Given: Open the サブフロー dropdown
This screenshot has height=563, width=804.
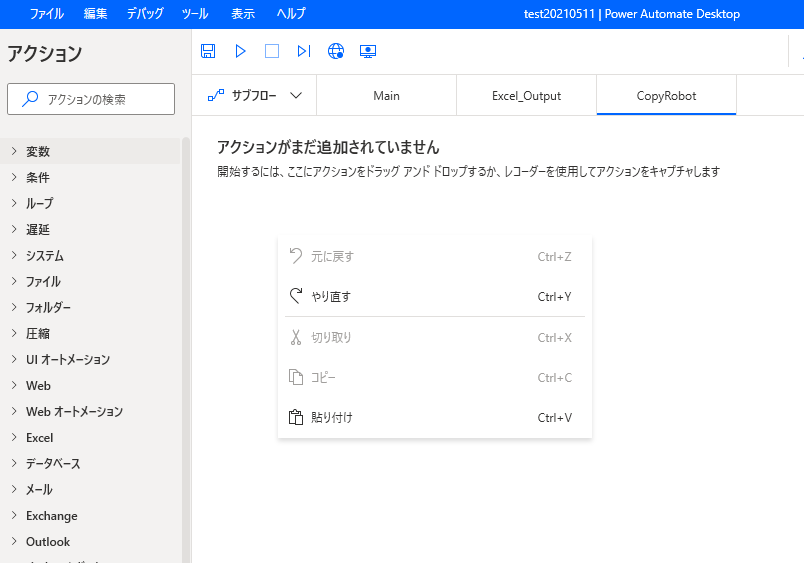Looking at the screenshot, I should pos(255,96).
